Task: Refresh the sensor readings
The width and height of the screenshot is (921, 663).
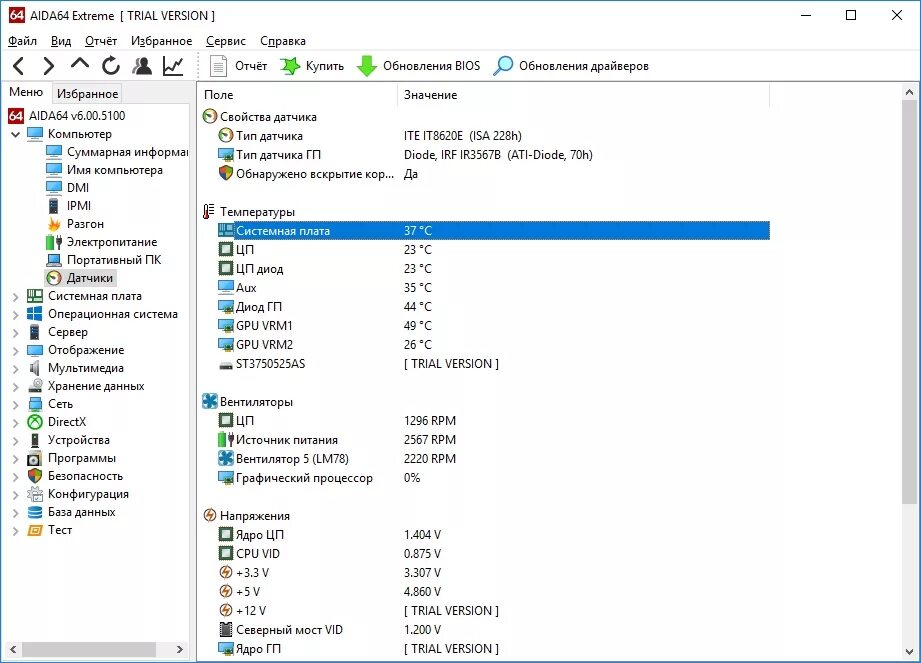Action: 111,66
